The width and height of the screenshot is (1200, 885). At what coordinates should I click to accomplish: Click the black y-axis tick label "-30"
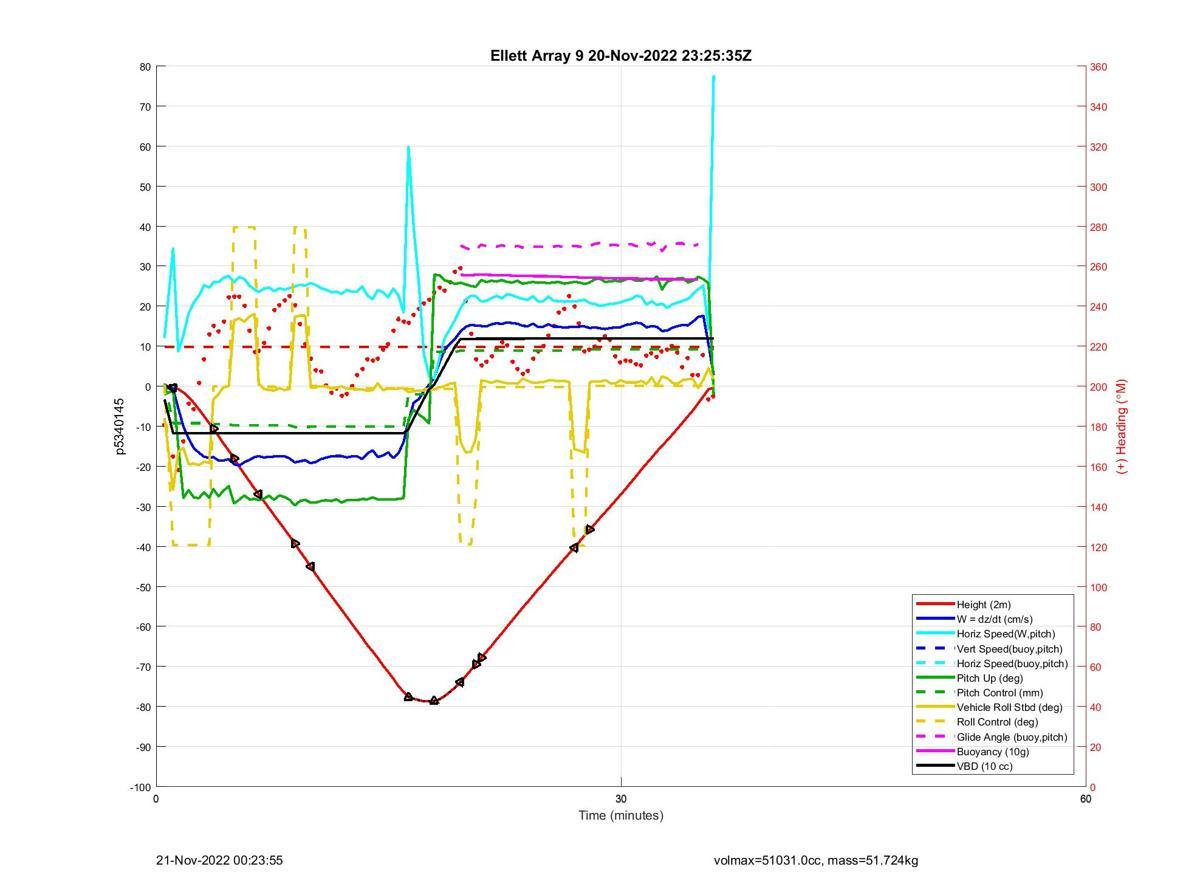143,507
